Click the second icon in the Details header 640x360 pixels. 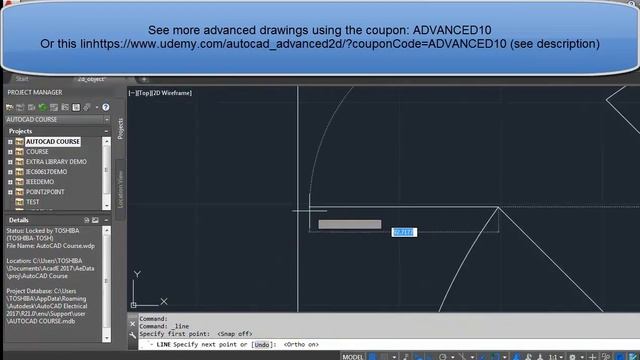coord(95,220)
